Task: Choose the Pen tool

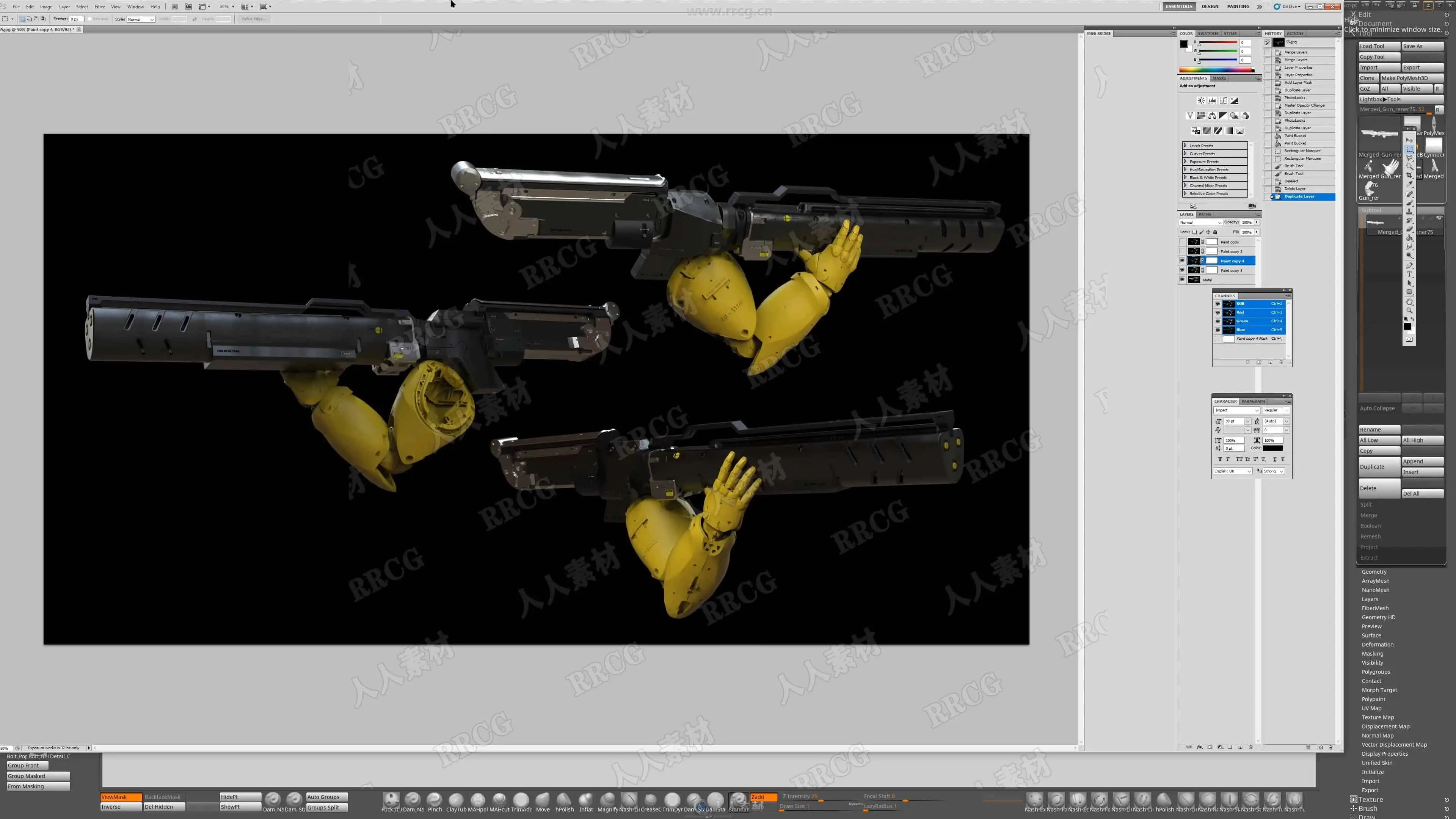Action: (x=1410, y=266)
